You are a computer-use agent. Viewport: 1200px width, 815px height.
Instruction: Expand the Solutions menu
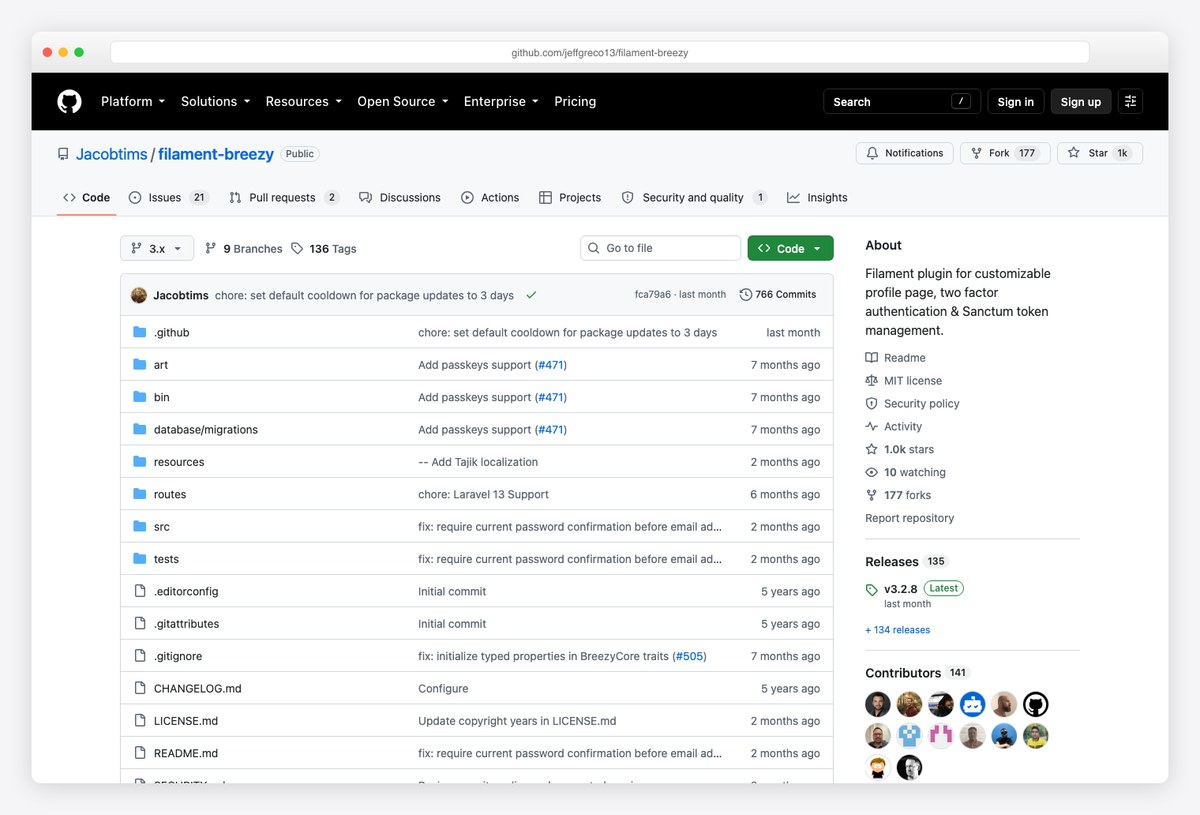(215, 101)
